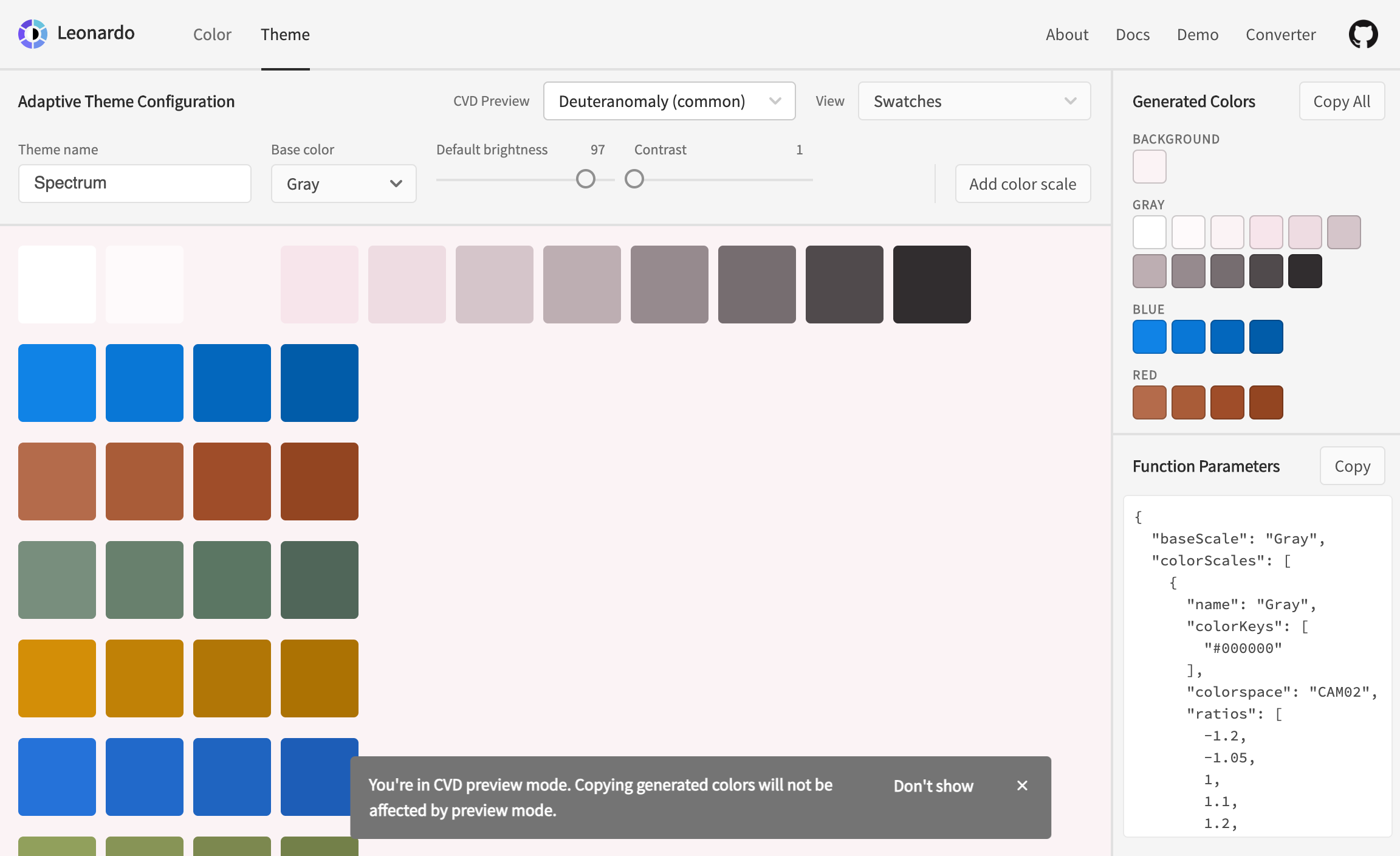Open the CVD Preview dropdown

coord(669,101)
